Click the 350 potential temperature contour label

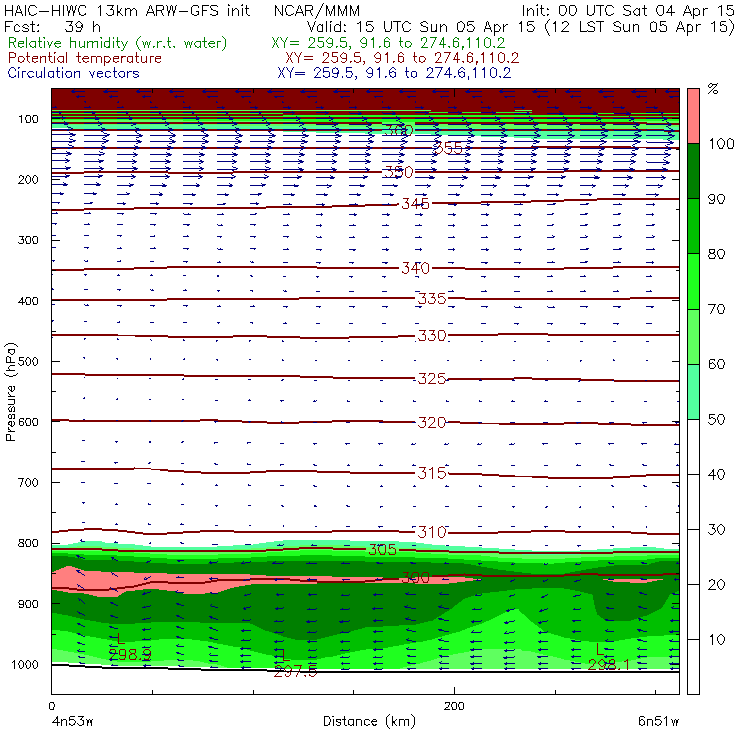(x=398, y=172)
